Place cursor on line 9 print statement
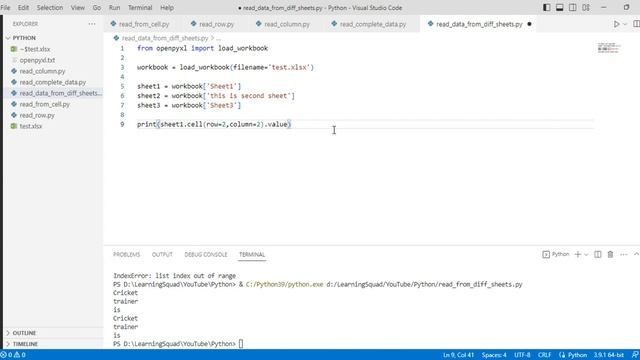The height and width of the screenshot is (360, 640). (214, 124)
